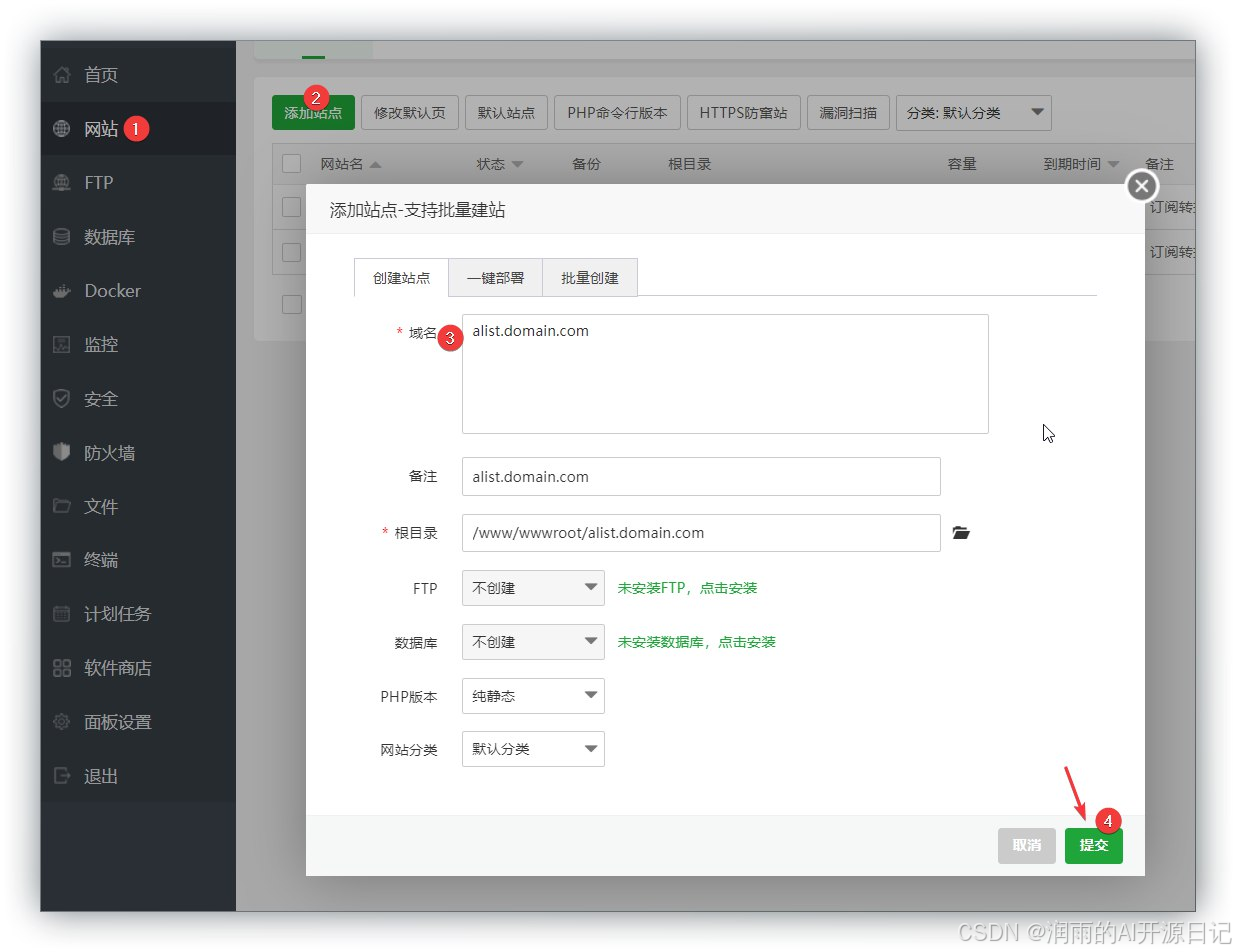This screenshot has width=1236, height=952.
Task: Go to 数据库 section
Action: coord(109,237)
